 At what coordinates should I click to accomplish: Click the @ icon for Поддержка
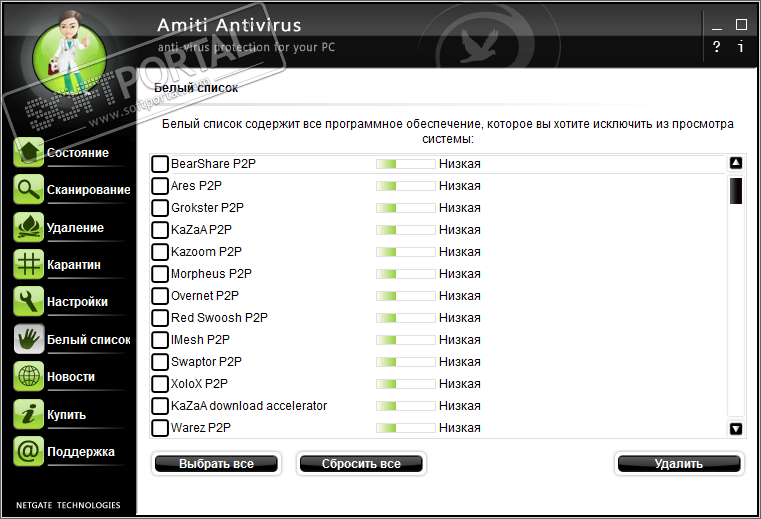[x=29, y=451]
